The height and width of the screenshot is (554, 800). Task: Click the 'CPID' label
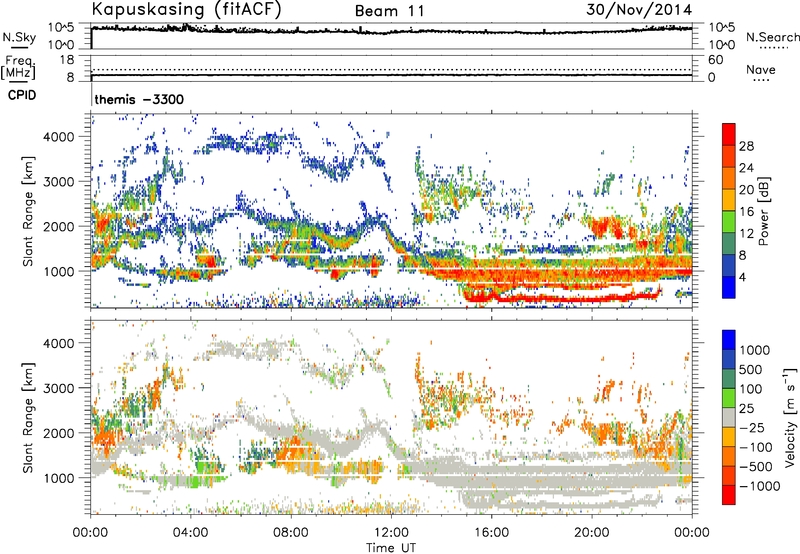[22, 95]
